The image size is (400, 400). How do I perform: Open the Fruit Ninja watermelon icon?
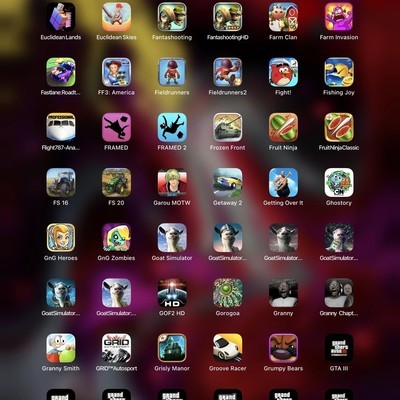click(x=283, y=127)
